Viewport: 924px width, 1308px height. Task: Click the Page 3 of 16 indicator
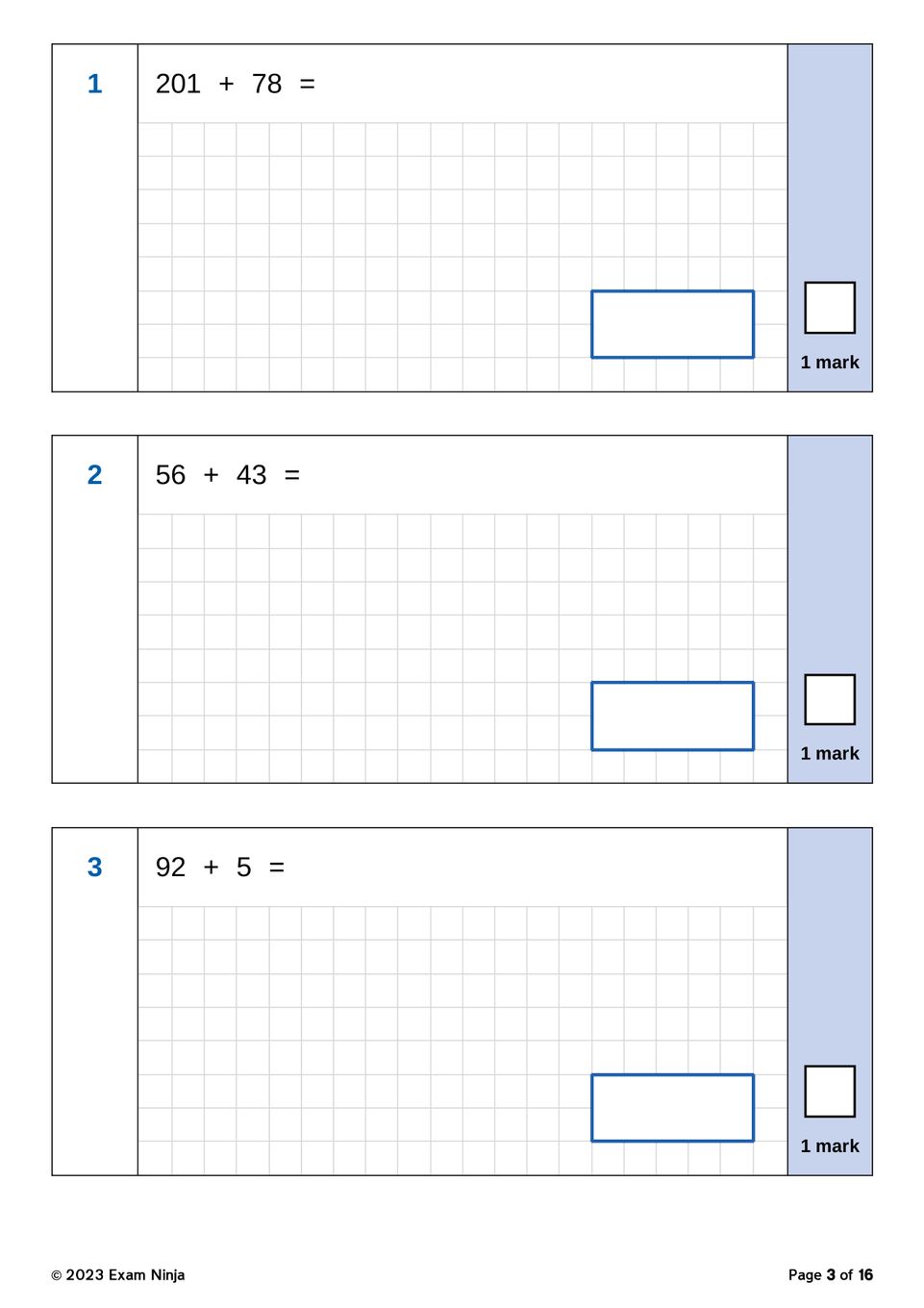(830, 1275)
